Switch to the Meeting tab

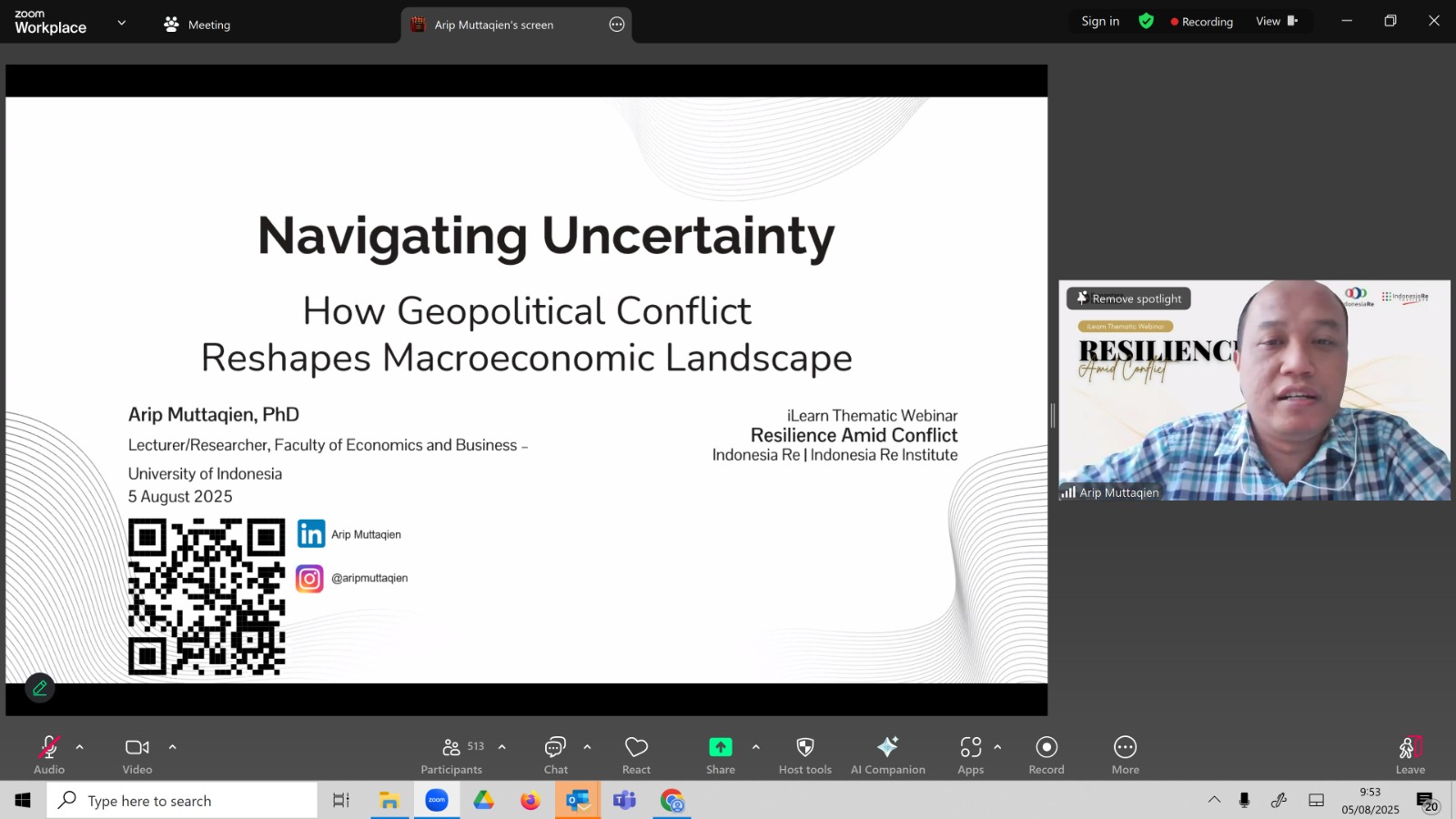click(197, 25)
